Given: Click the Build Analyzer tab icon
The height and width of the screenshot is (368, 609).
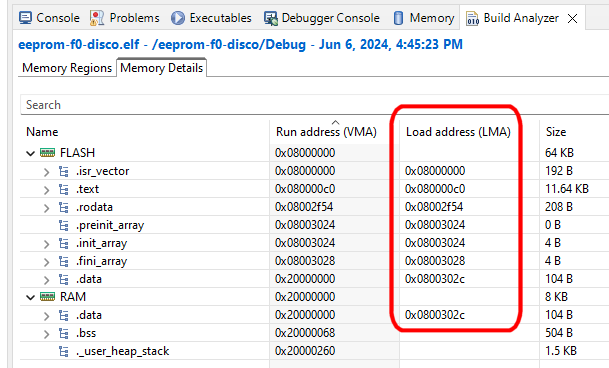Looking at the screenshot, I should tap(472, 18).
